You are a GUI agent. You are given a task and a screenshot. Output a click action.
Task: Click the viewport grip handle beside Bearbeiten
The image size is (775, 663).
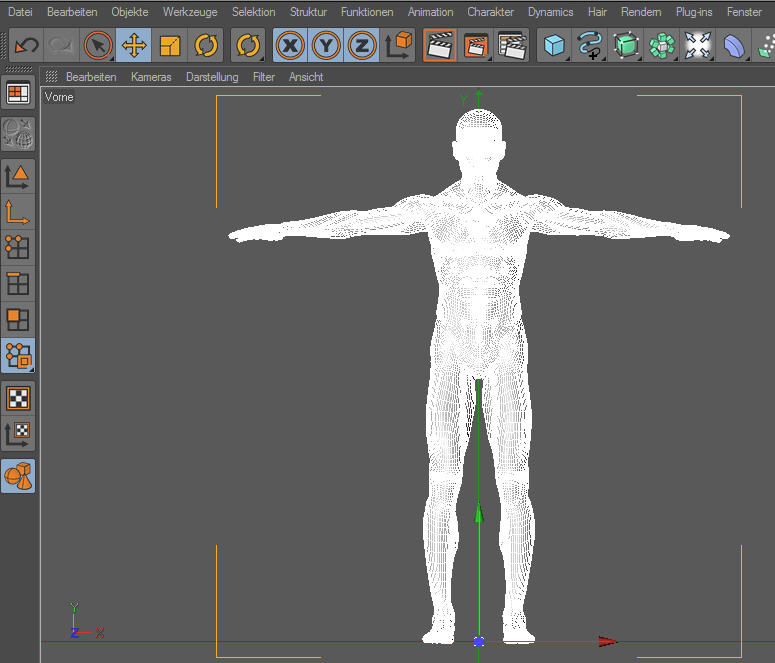pos(52,77)
